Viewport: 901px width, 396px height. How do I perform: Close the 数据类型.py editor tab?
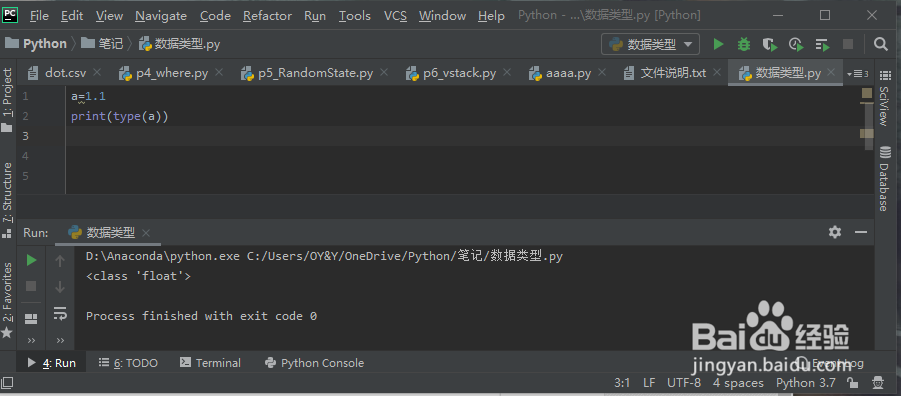[x=831, y=72]
